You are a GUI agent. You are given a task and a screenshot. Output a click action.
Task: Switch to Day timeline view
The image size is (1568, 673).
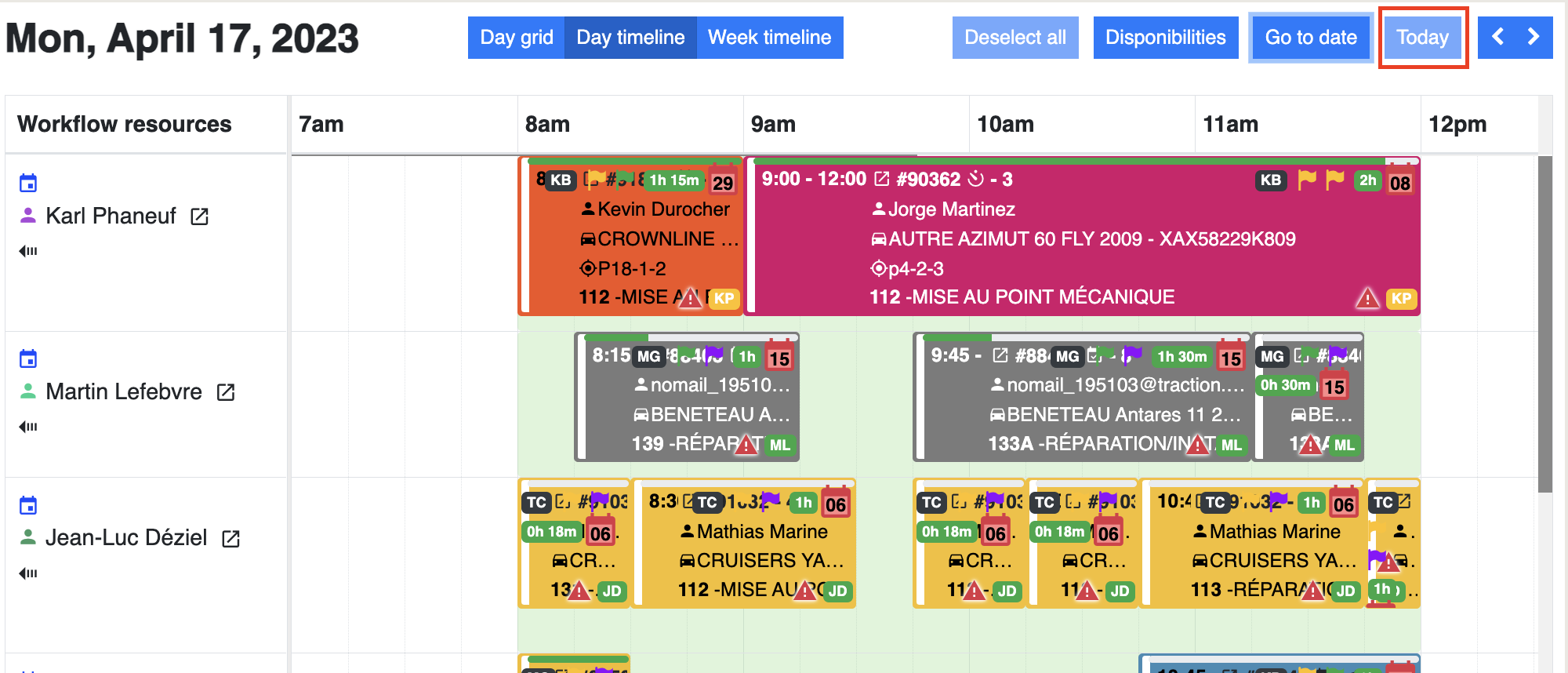[x=630, y=38]
